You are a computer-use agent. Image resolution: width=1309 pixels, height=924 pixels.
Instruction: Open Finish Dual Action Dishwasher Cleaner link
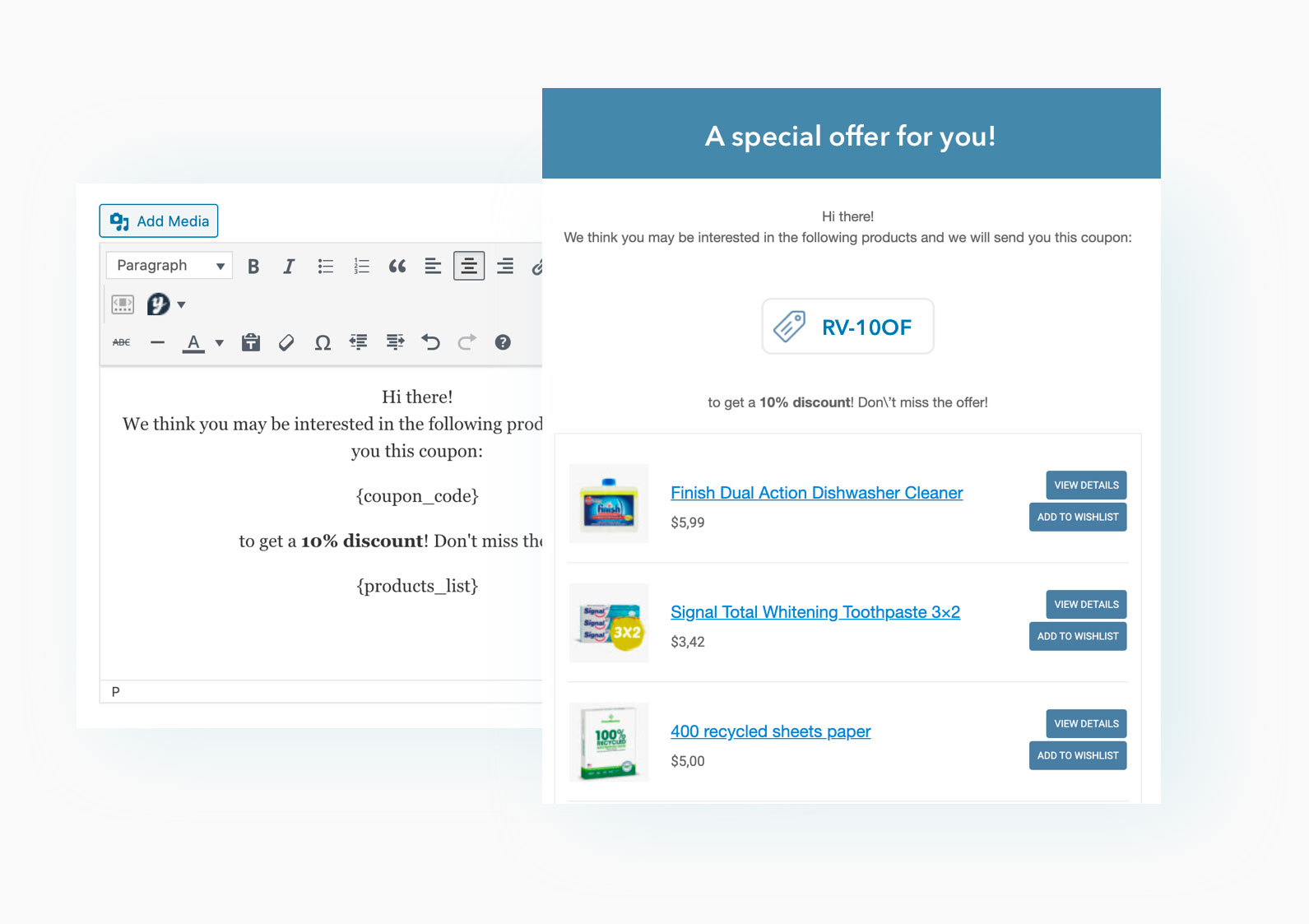tap(816, 493)
